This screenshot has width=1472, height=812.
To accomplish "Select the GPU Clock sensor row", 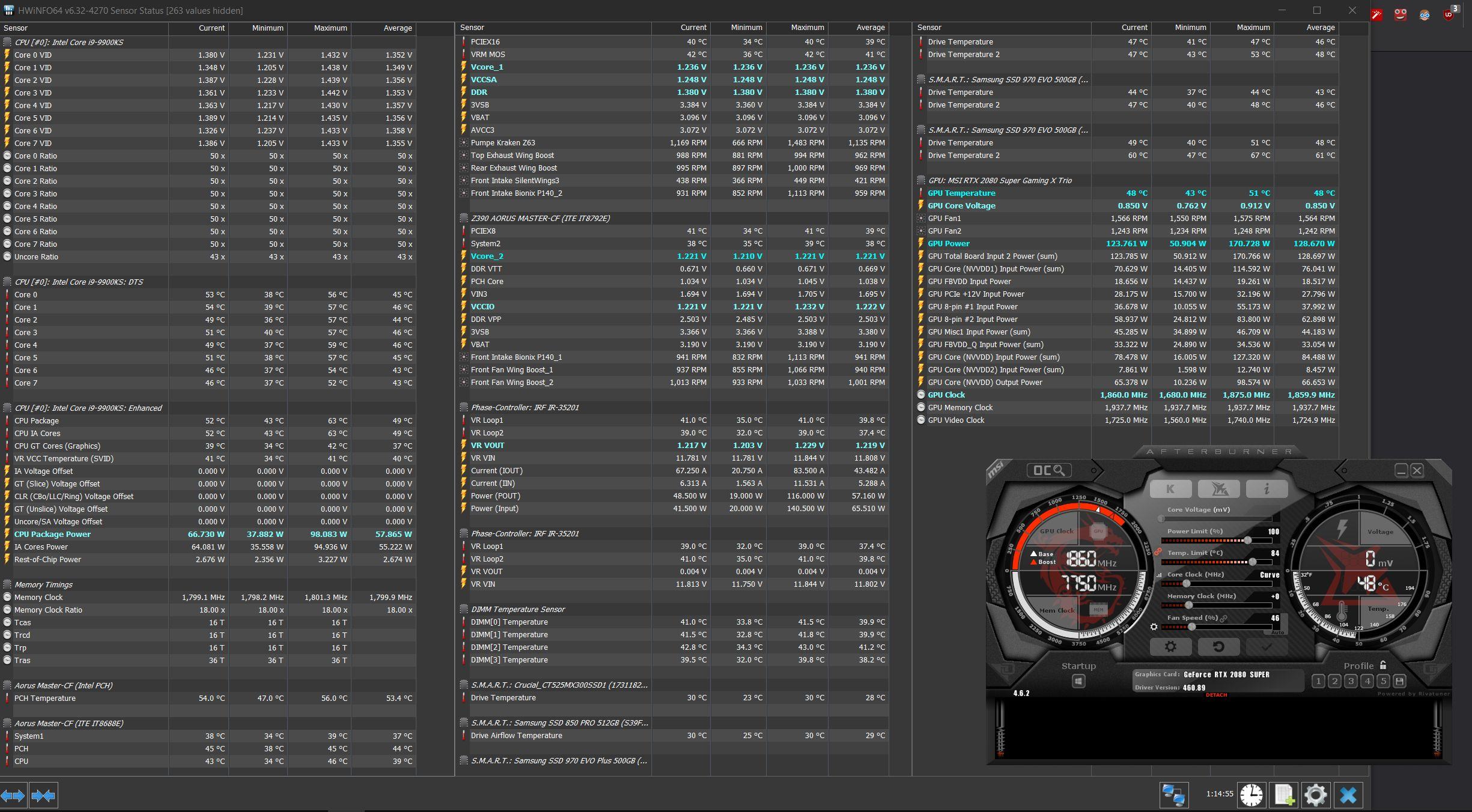I will pos(1127,395).
